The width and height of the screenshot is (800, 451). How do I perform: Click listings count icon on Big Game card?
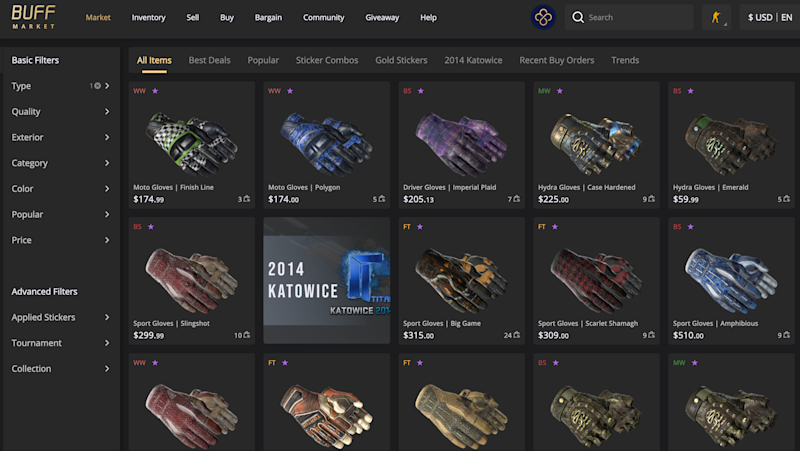[x=517, y=335]
